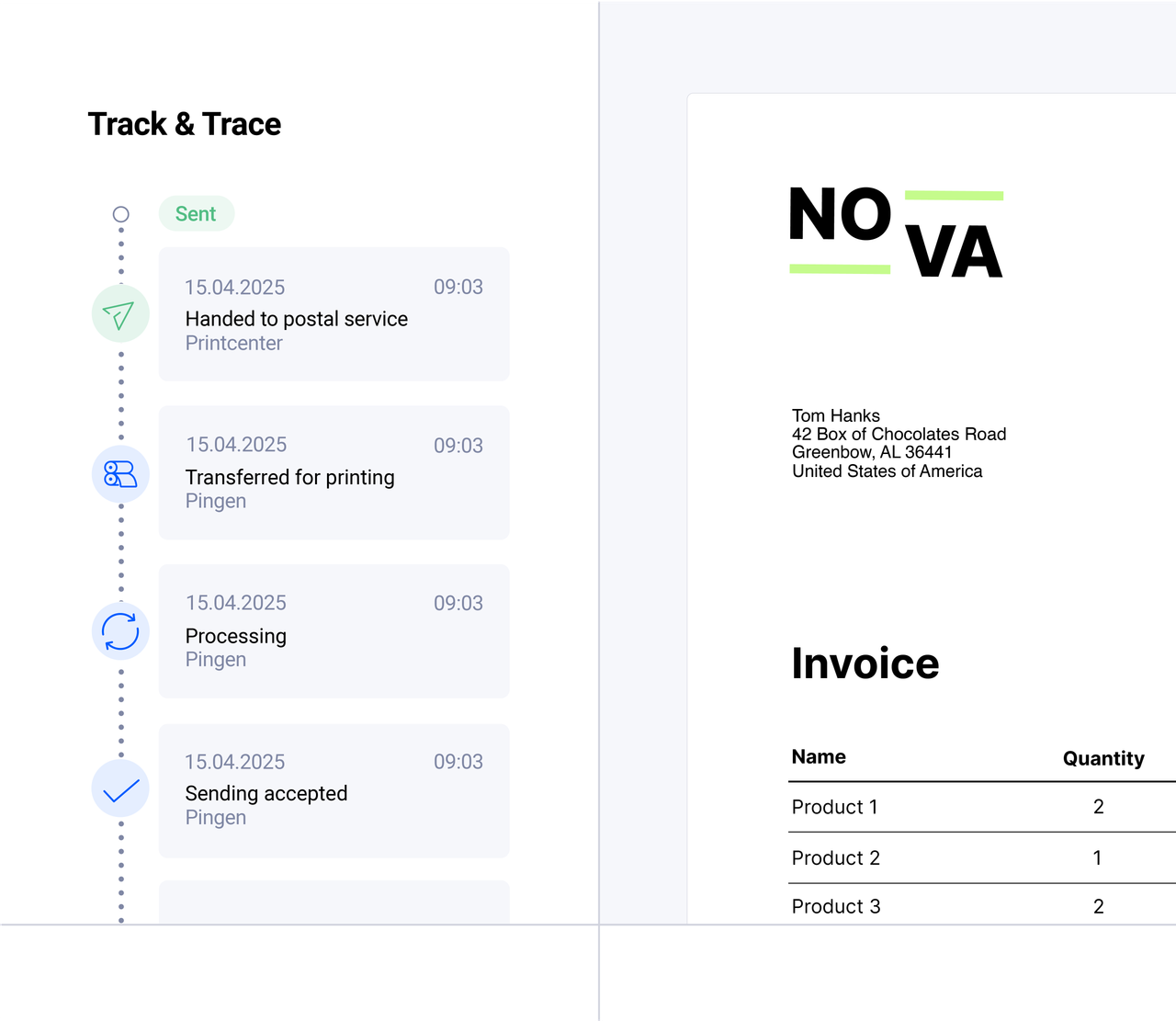Click the green bar below NO
Image resolution: width=1176 pixels, height=1021 pixels.
(840, 269)
